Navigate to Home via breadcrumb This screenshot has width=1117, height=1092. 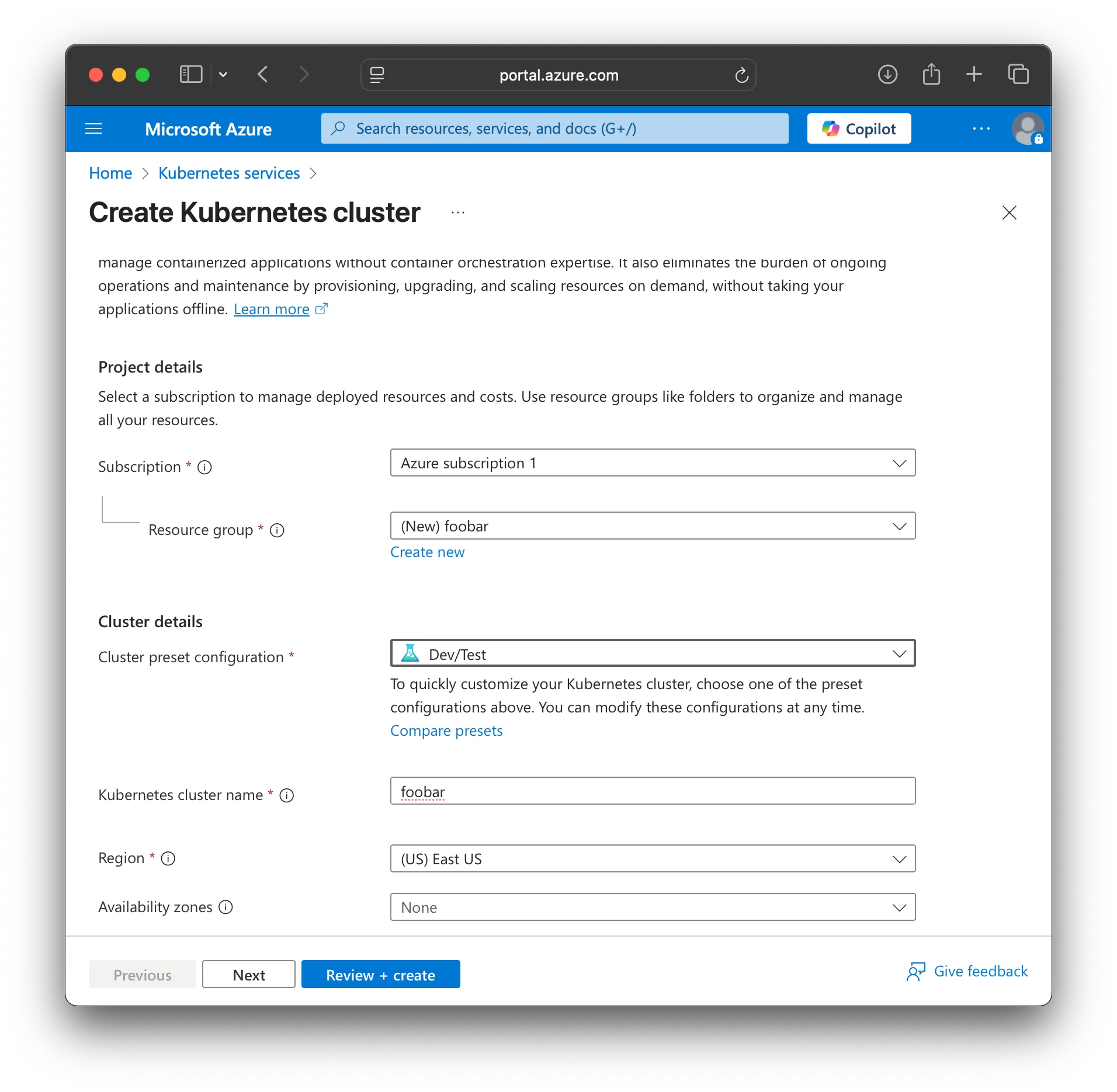pos(110,173)
